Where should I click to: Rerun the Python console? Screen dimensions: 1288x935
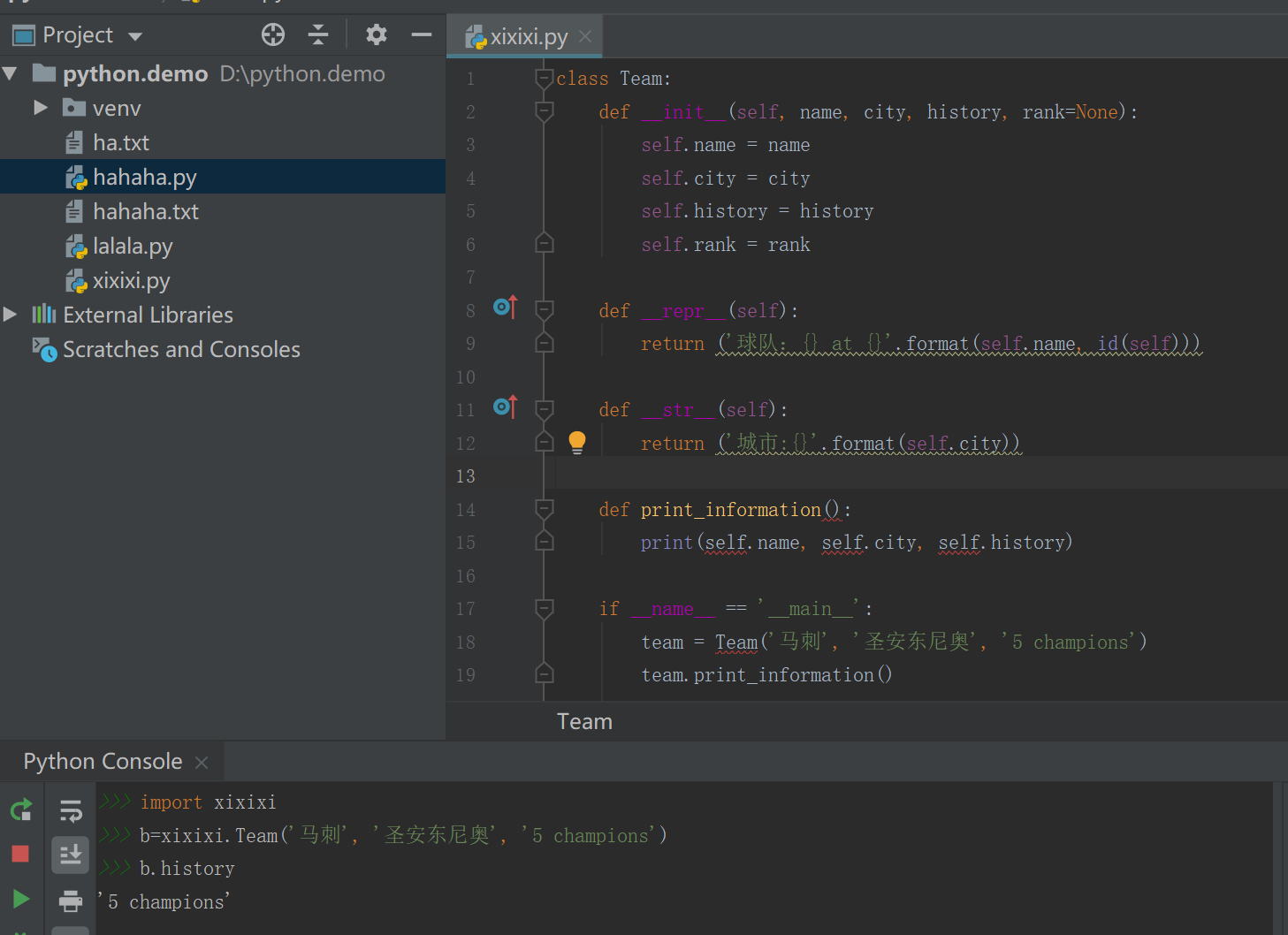point(21,810)
